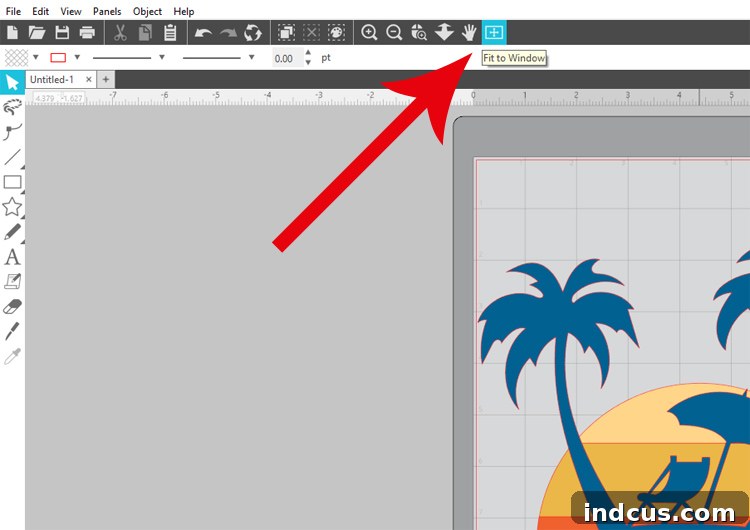Pick the curve point drawing tool
This screenshot has height=530, width=750.
(12, 132)
